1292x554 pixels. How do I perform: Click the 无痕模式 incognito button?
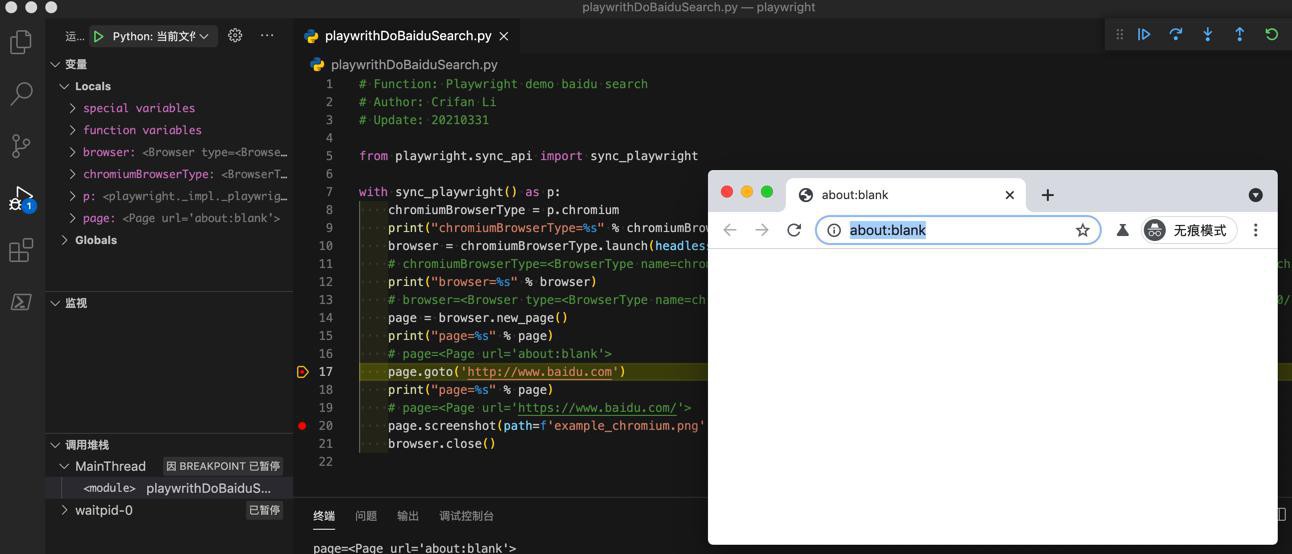(1187, 230)
